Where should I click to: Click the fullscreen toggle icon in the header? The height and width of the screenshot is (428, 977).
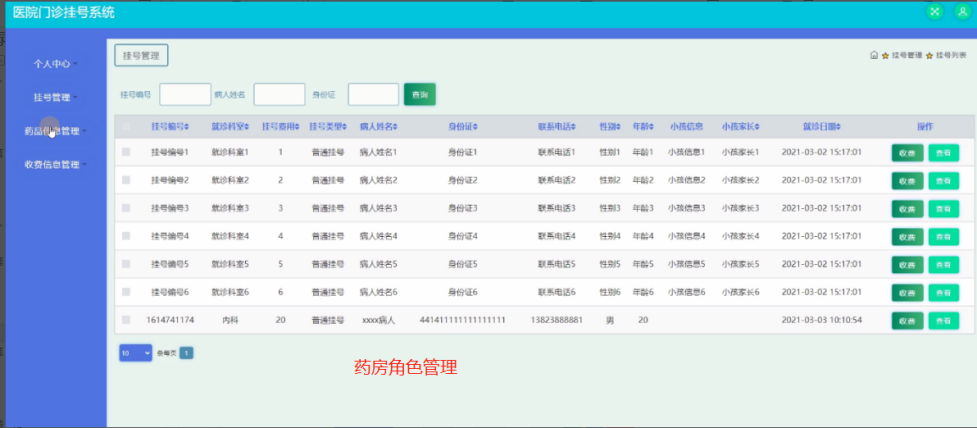pos(935,11)
